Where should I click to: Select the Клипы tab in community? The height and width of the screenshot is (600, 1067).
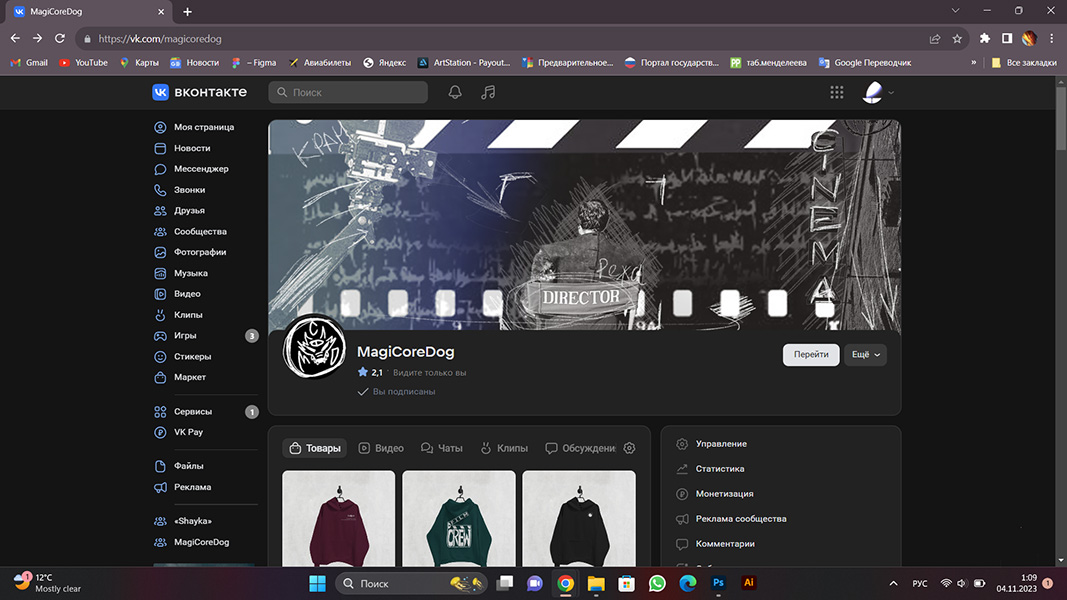[x=504, y=448]
